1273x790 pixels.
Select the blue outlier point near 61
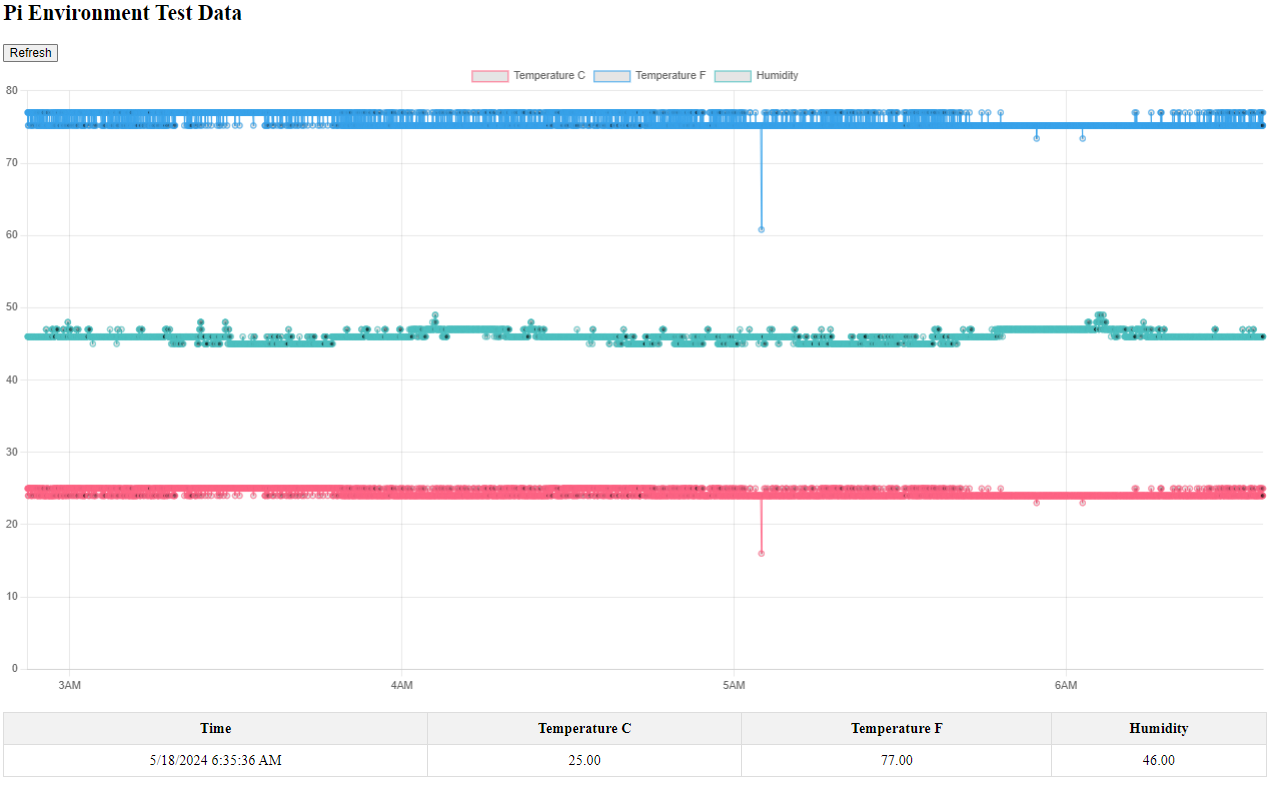pyautogui.click(x=761, y=230)
